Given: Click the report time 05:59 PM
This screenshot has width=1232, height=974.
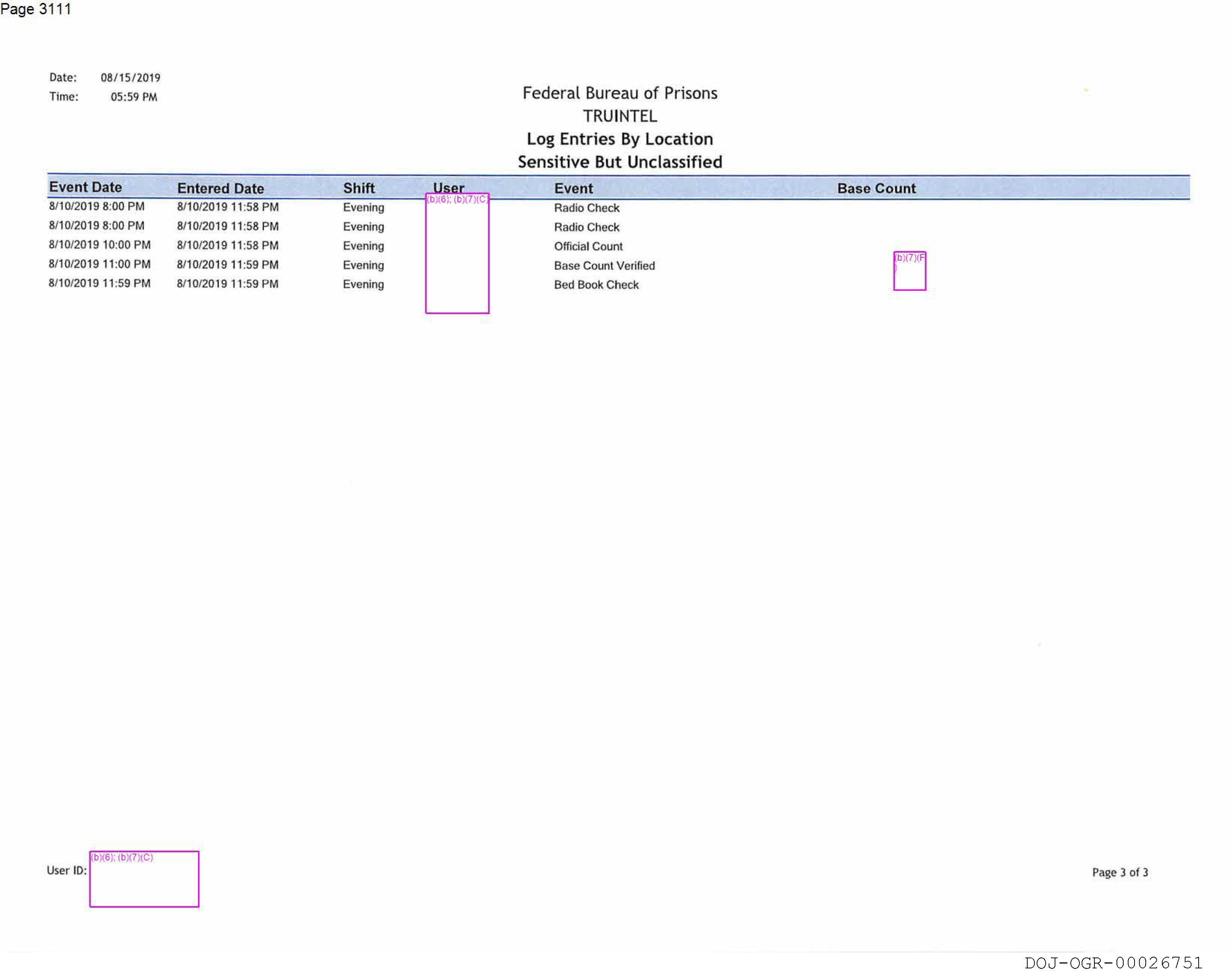Looking at the screenshot, I should [x=133, y=97].
